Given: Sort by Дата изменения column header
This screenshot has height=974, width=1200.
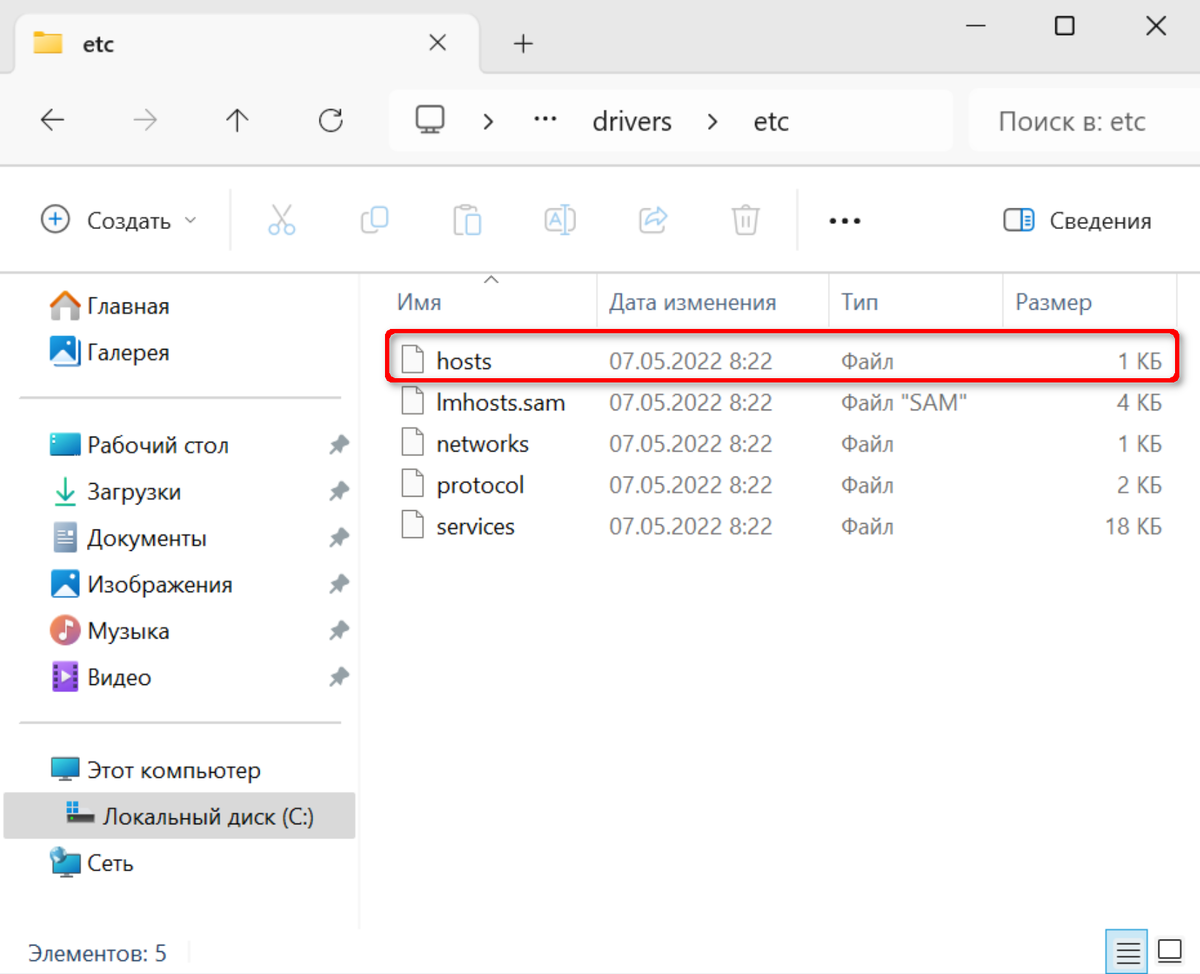Looking at the screenshot, I should (693, 301).
